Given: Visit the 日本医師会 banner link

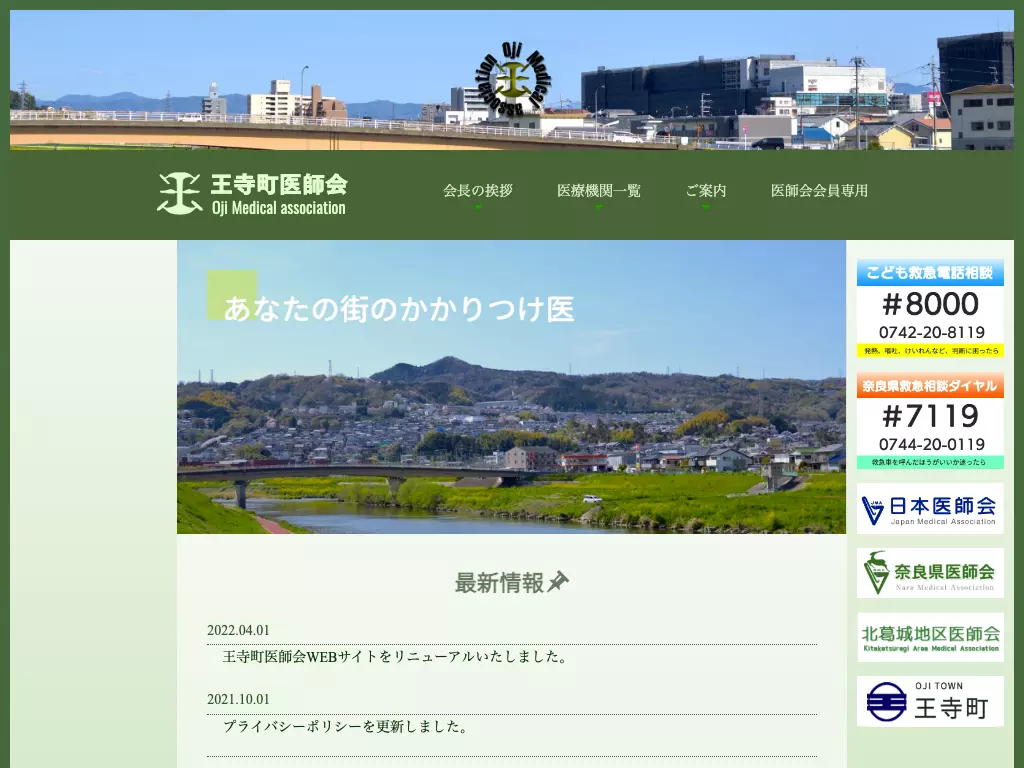Looking at the screenshot, I should (x=930, y=509).
